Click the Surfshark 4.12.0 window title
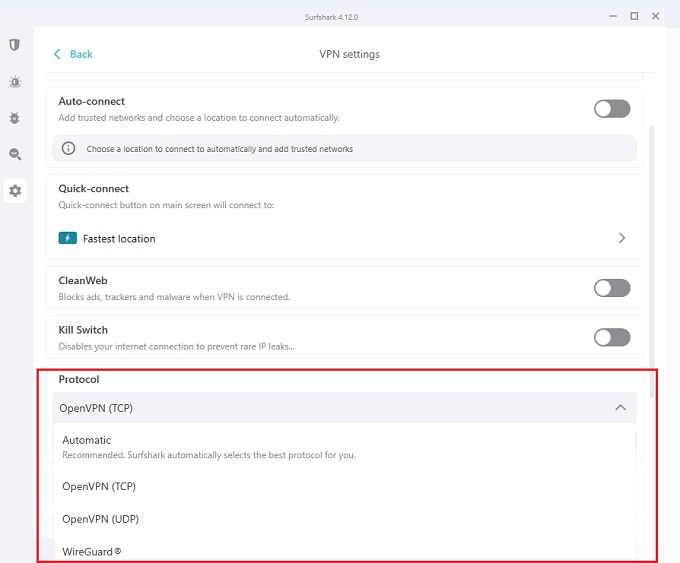This screenshot has width=680, height=563. 331,17
